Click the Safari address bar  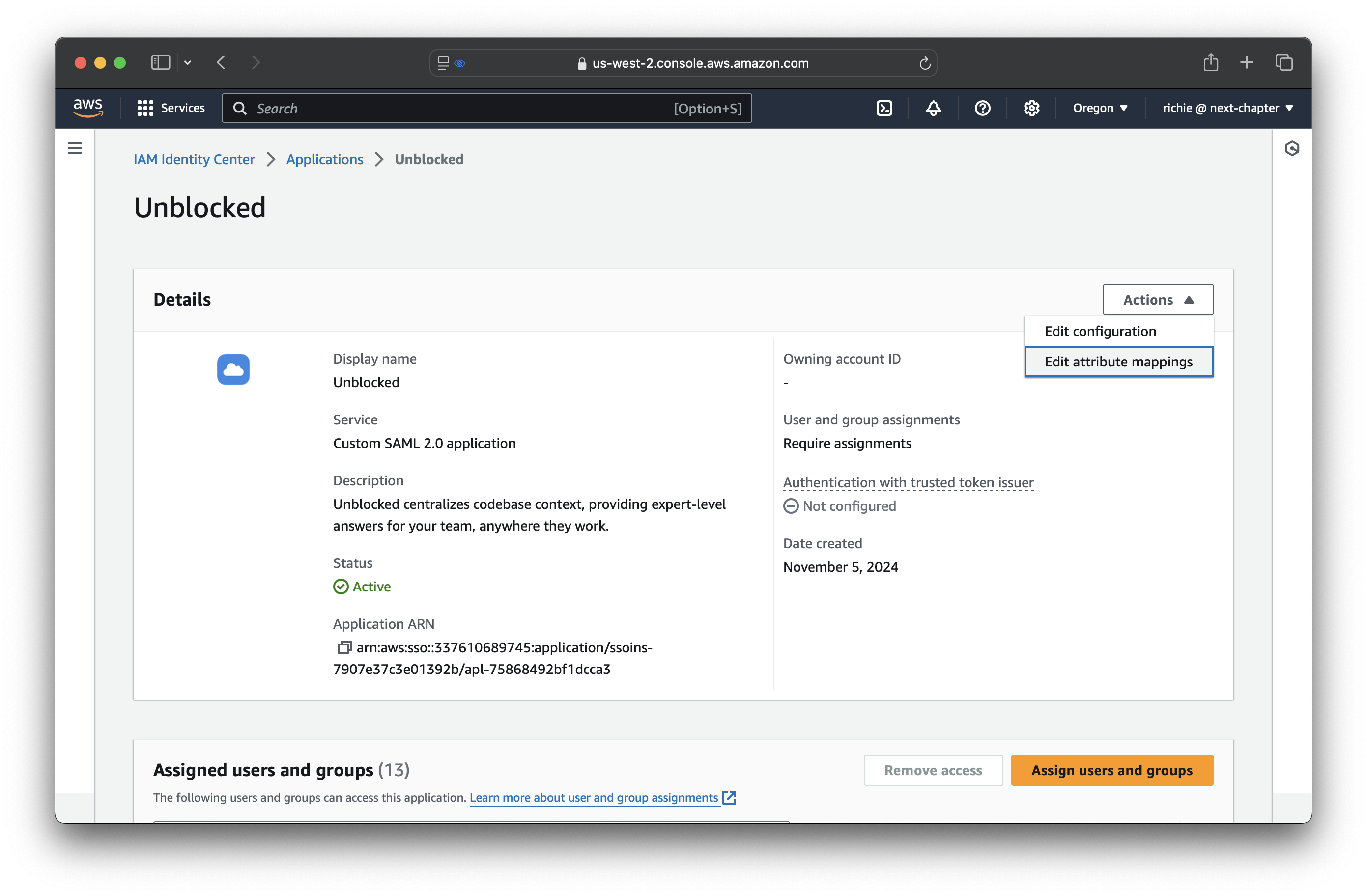pyautogui.click(x=683, y=63)
